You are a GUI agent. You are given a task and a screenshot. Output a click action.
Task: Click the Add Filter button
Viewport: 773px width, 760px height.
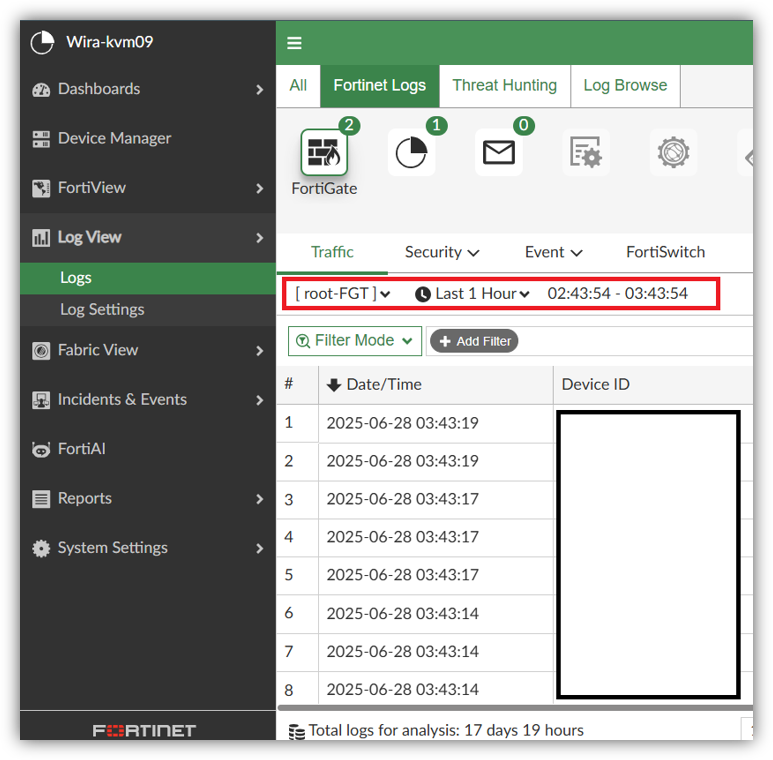pos(474,341)
